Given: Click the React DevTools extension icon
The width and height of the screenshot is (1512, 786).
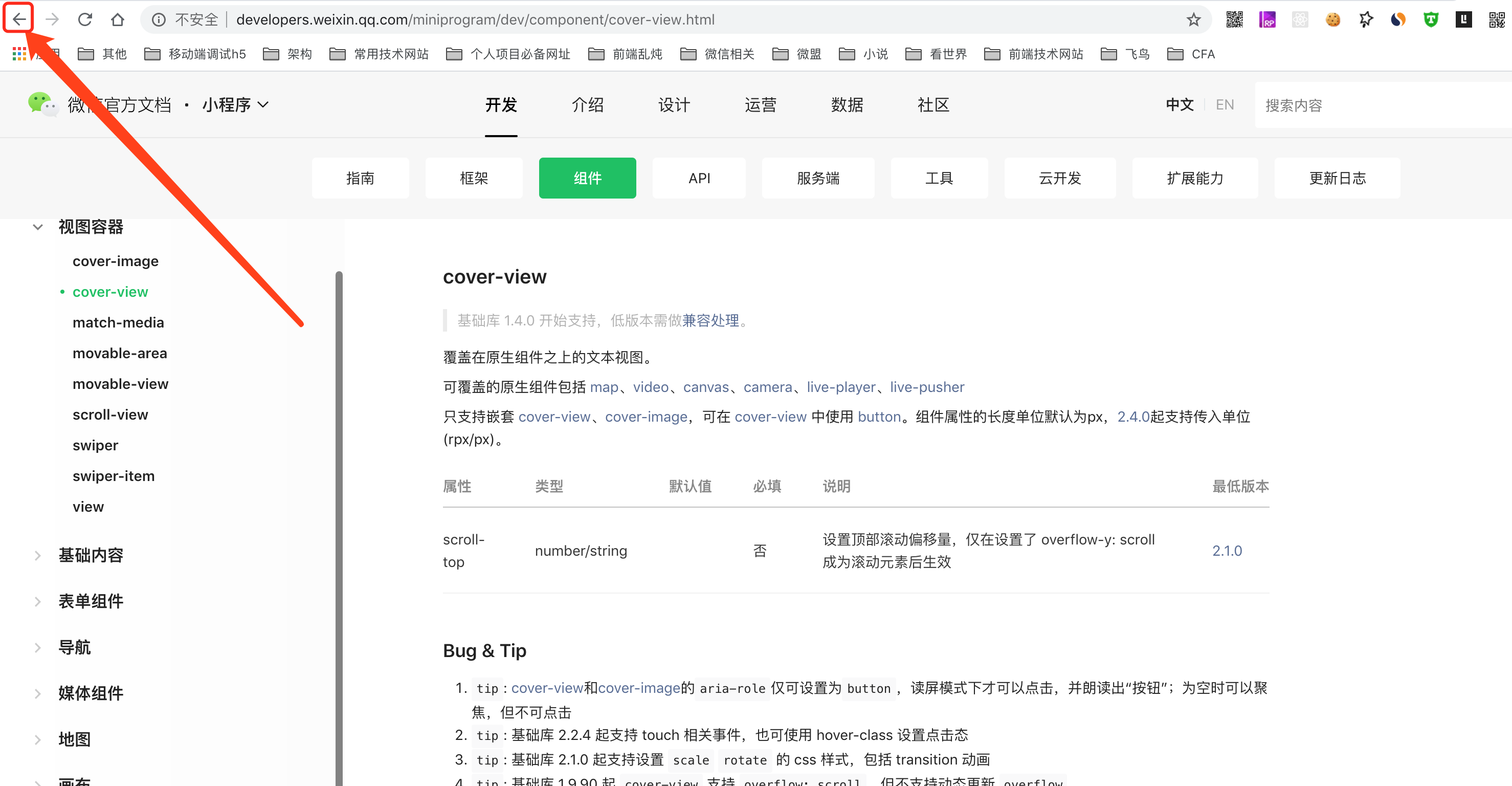Looking at the screenshot, I should tap(1300, 19).
